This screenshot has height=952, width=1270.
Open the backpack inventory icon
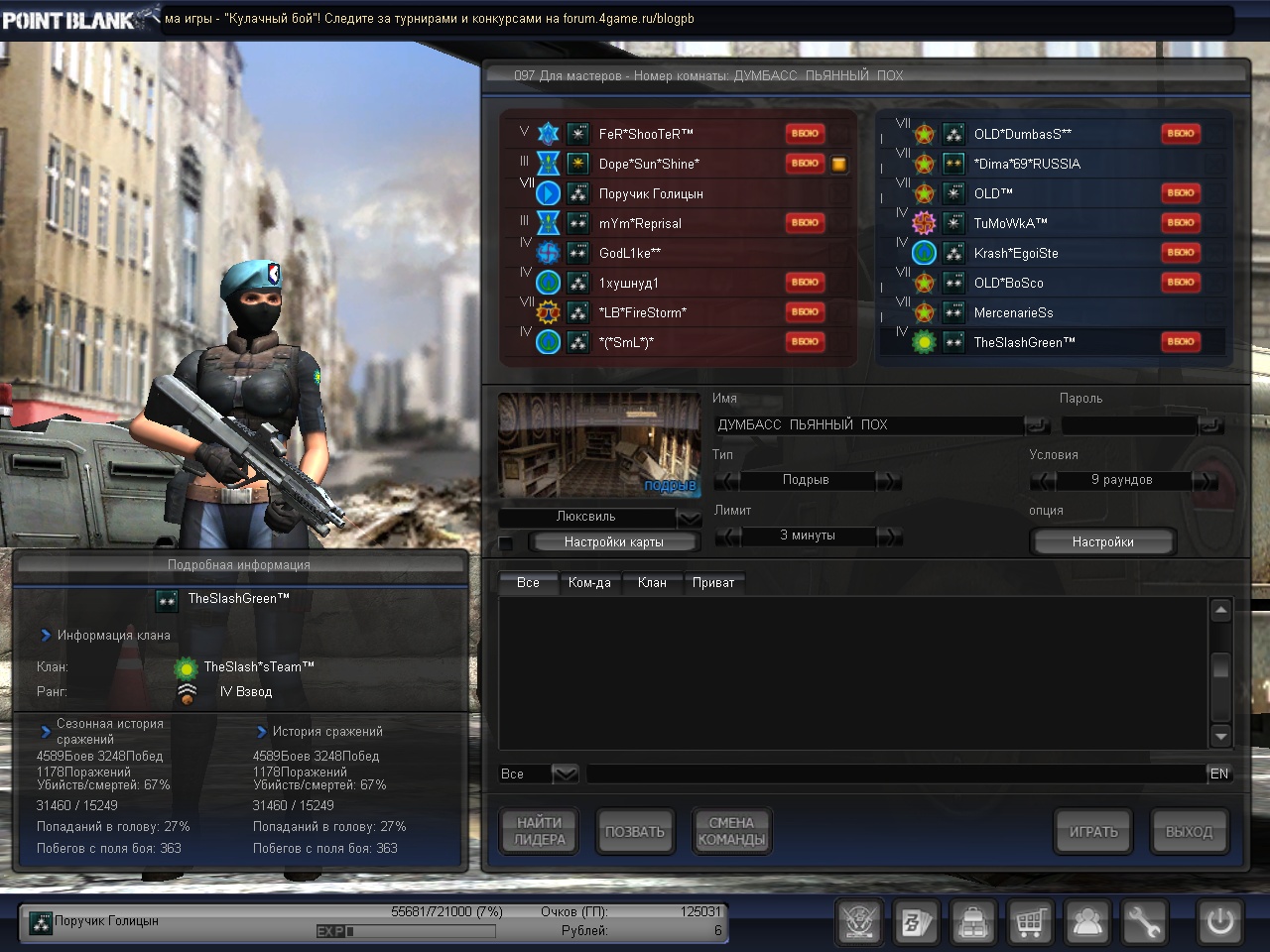pos(973,922)
